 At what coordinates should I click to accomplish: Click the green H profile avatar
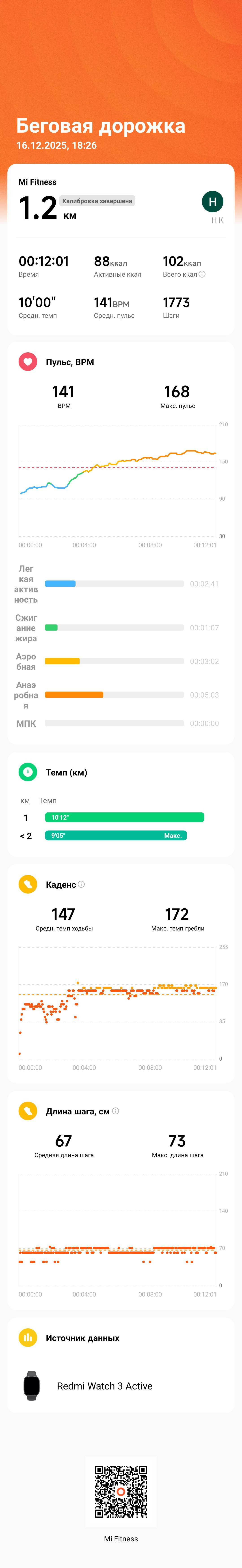212,201
